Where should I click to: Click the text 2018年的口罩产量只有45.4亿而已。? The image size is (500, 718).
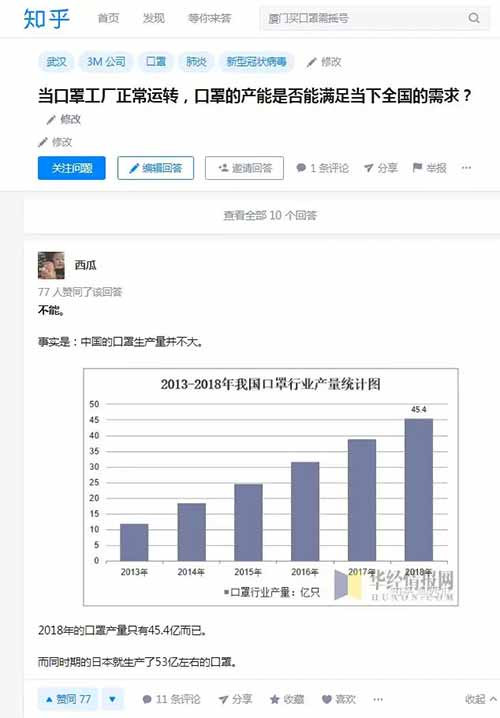(x=123, y=631)
